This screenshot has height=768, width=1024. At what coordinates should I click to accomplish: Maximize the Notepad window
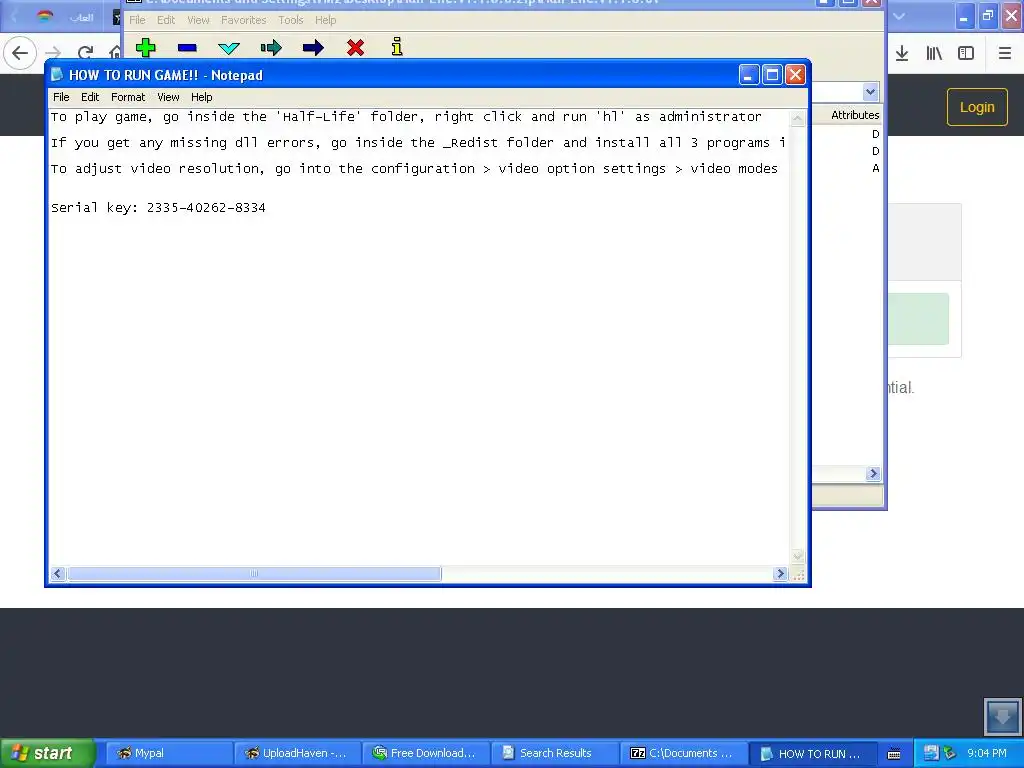(x=772, y=75)
